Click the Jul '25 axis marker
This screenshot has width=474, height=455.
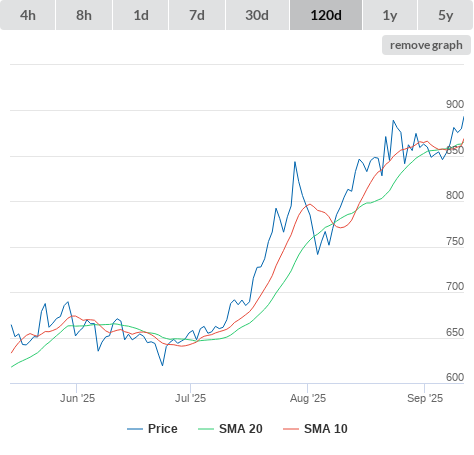coord(190,398)
